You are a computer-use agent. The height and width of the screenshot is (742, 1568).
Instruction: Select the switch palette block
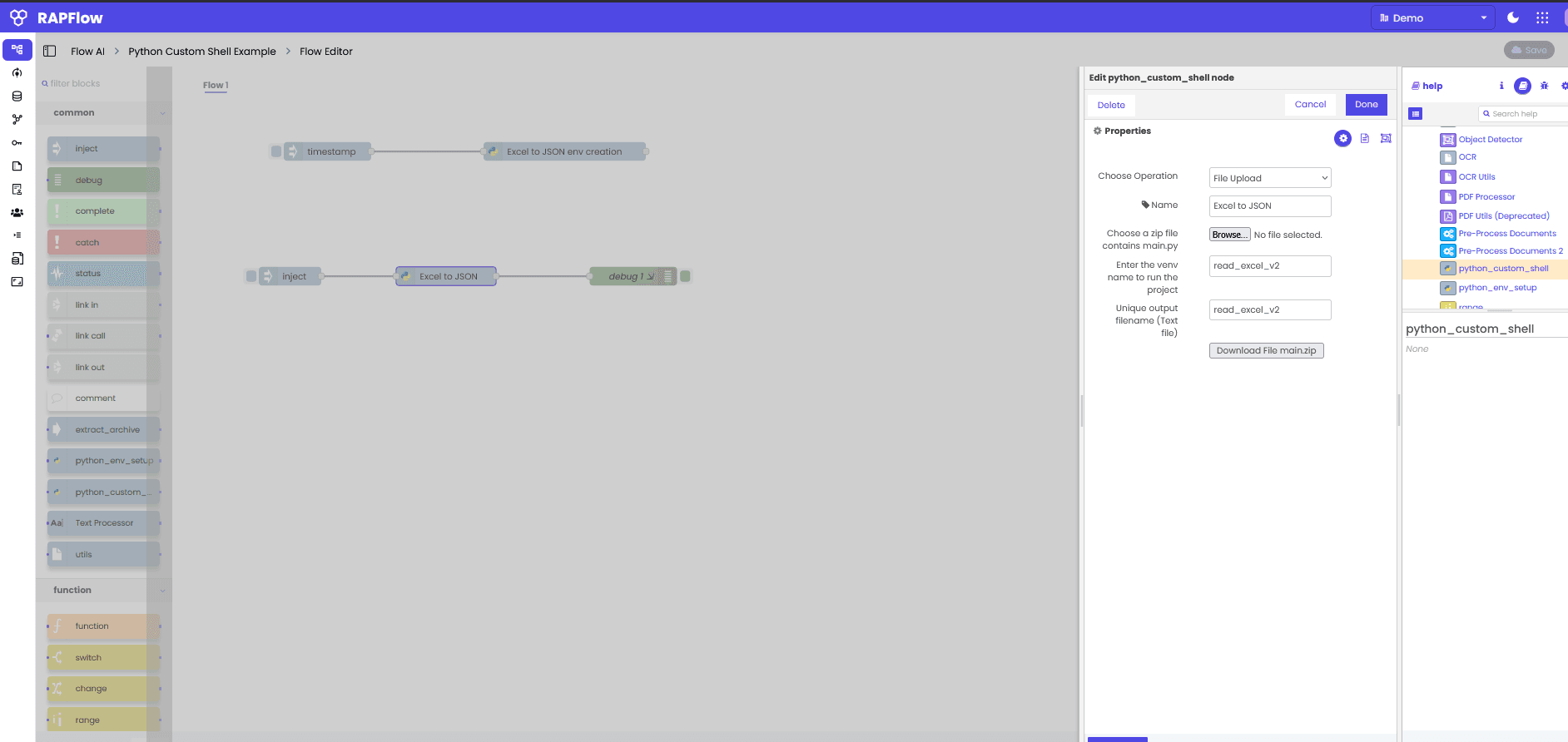pos(103,658)
